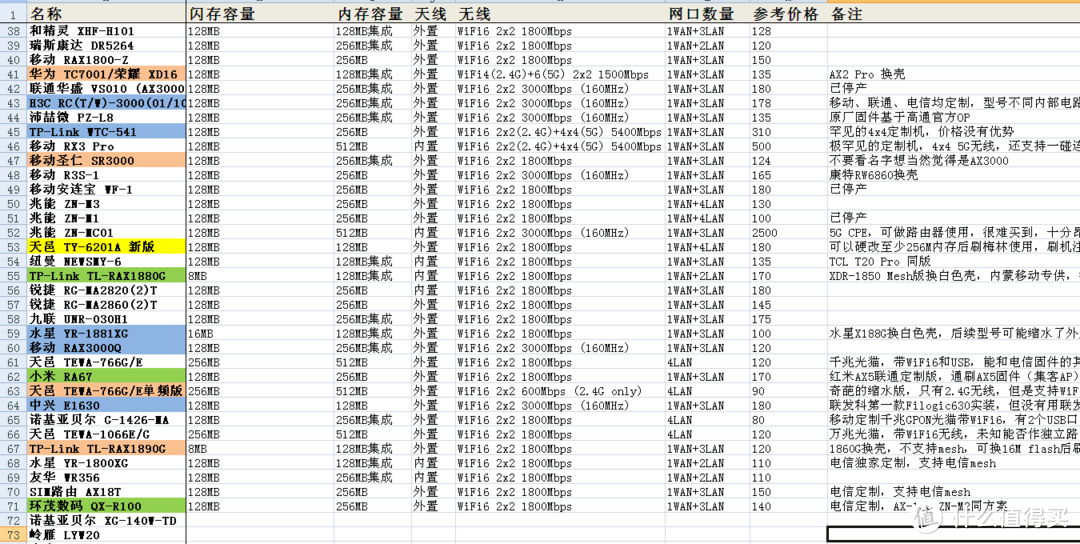Select the price cell 90
Viewport: 1080px width, 544px height.
tap(789, 391)
